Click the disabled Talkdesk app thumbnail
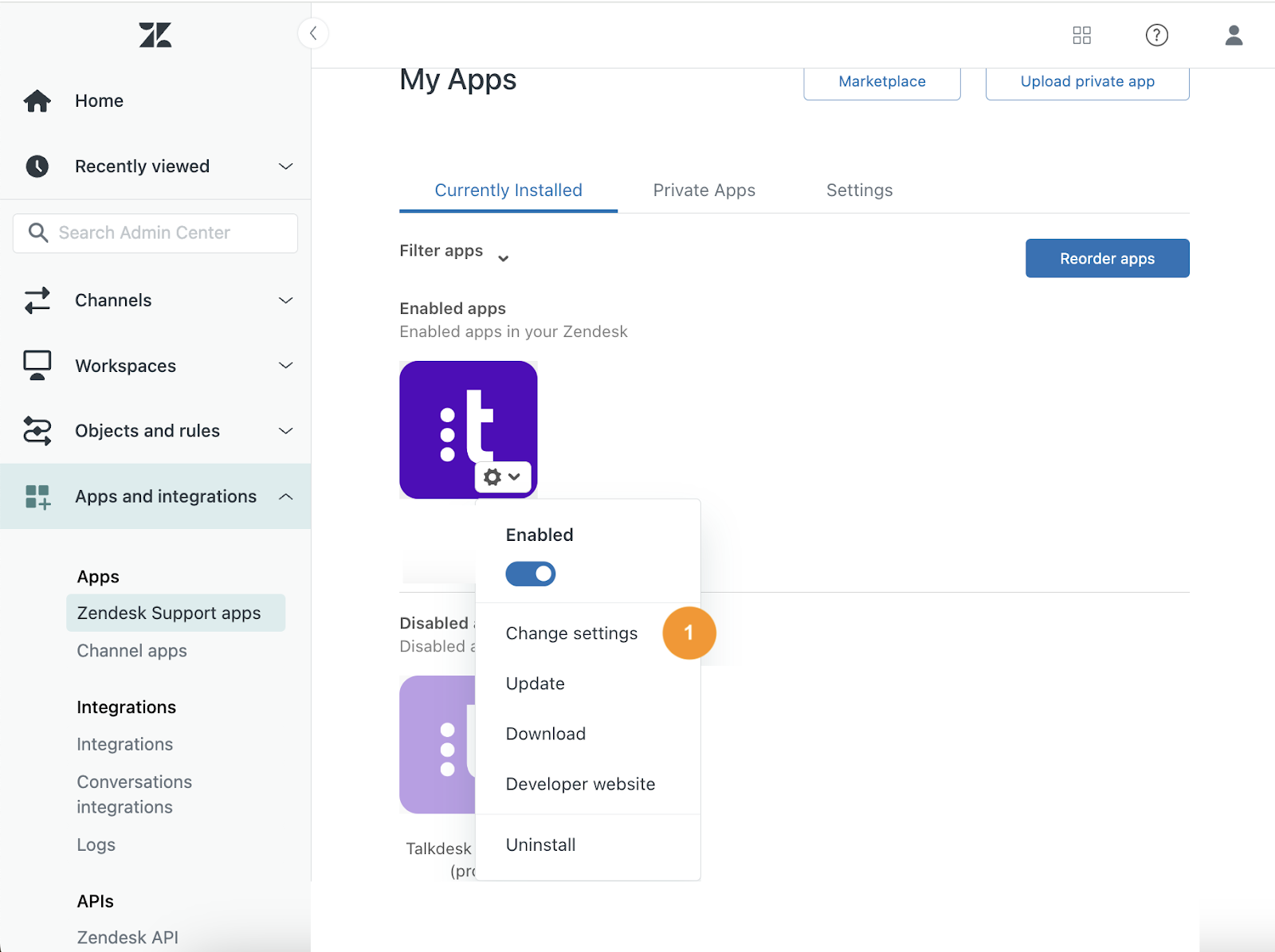Screen dimensions: 1275x952 [x=437, y=745]
